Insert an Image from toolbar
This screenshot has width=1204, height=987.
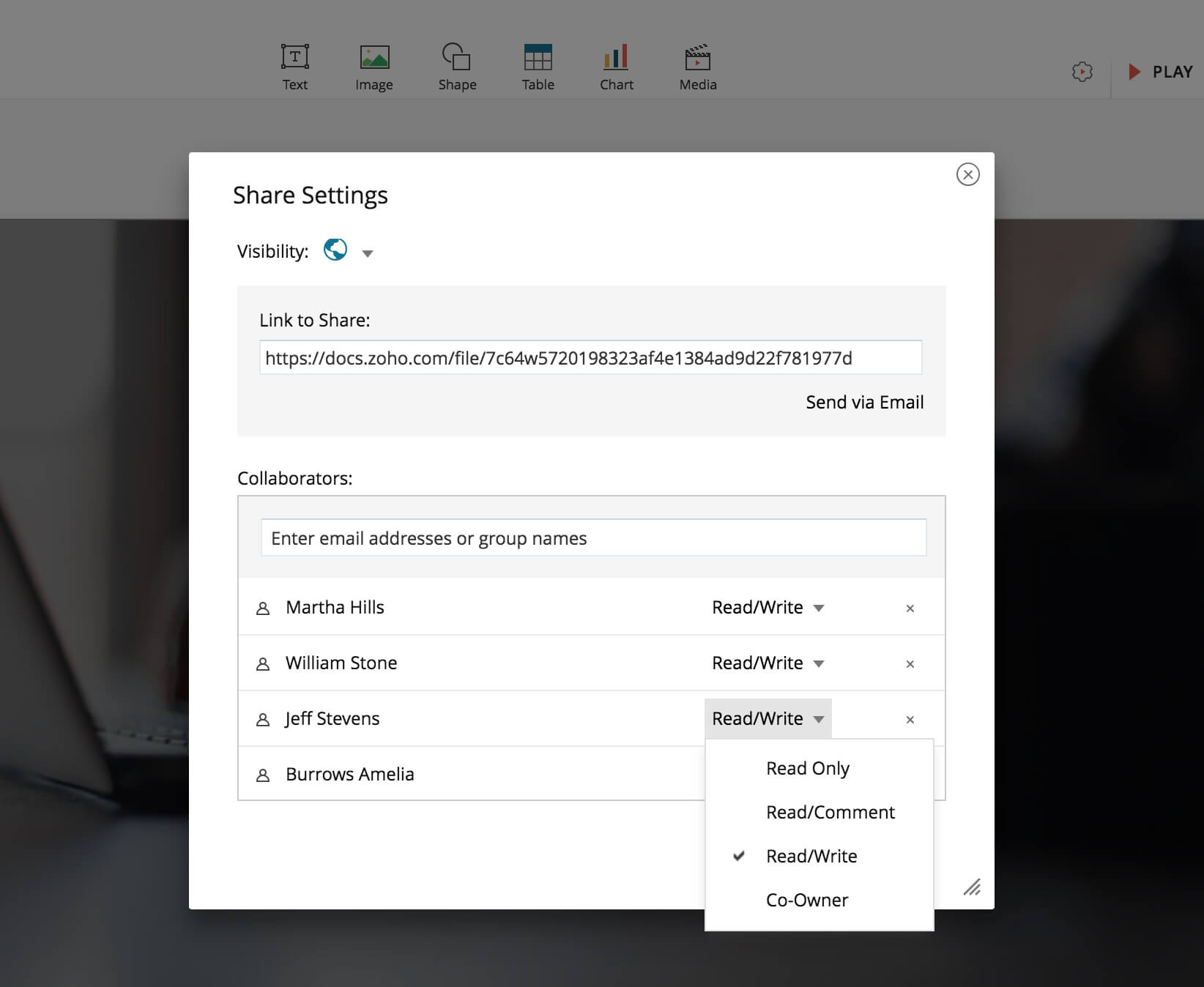pos(374,67)
